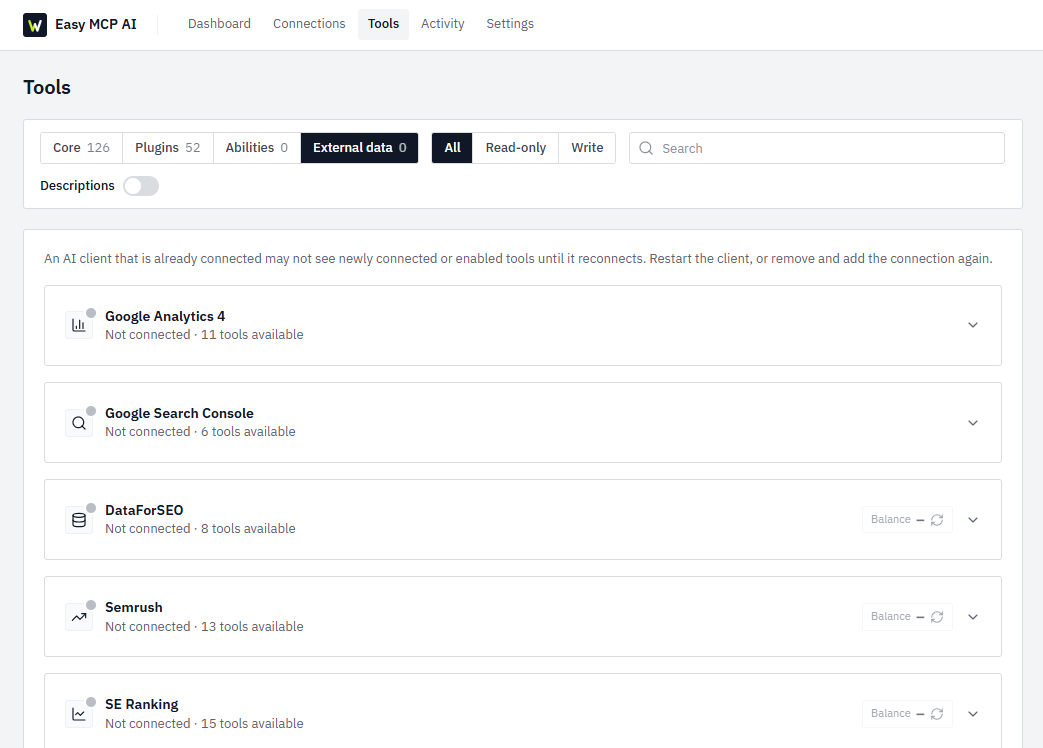Expand the SE Ranking card chevron
This screenshot has width=1043, height=748.
(x=972, y=714)
